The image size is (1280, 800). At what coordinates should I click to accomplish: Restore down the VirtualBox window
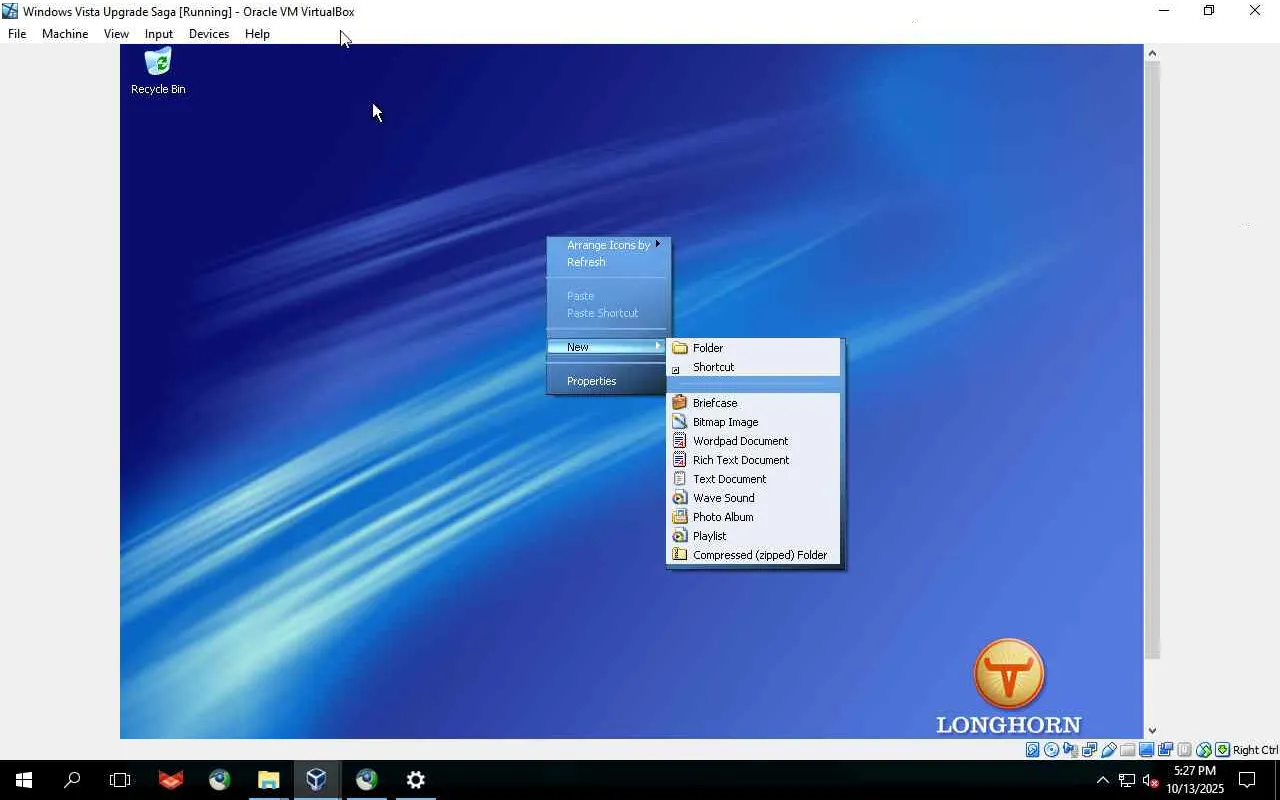pos(1209,11)
